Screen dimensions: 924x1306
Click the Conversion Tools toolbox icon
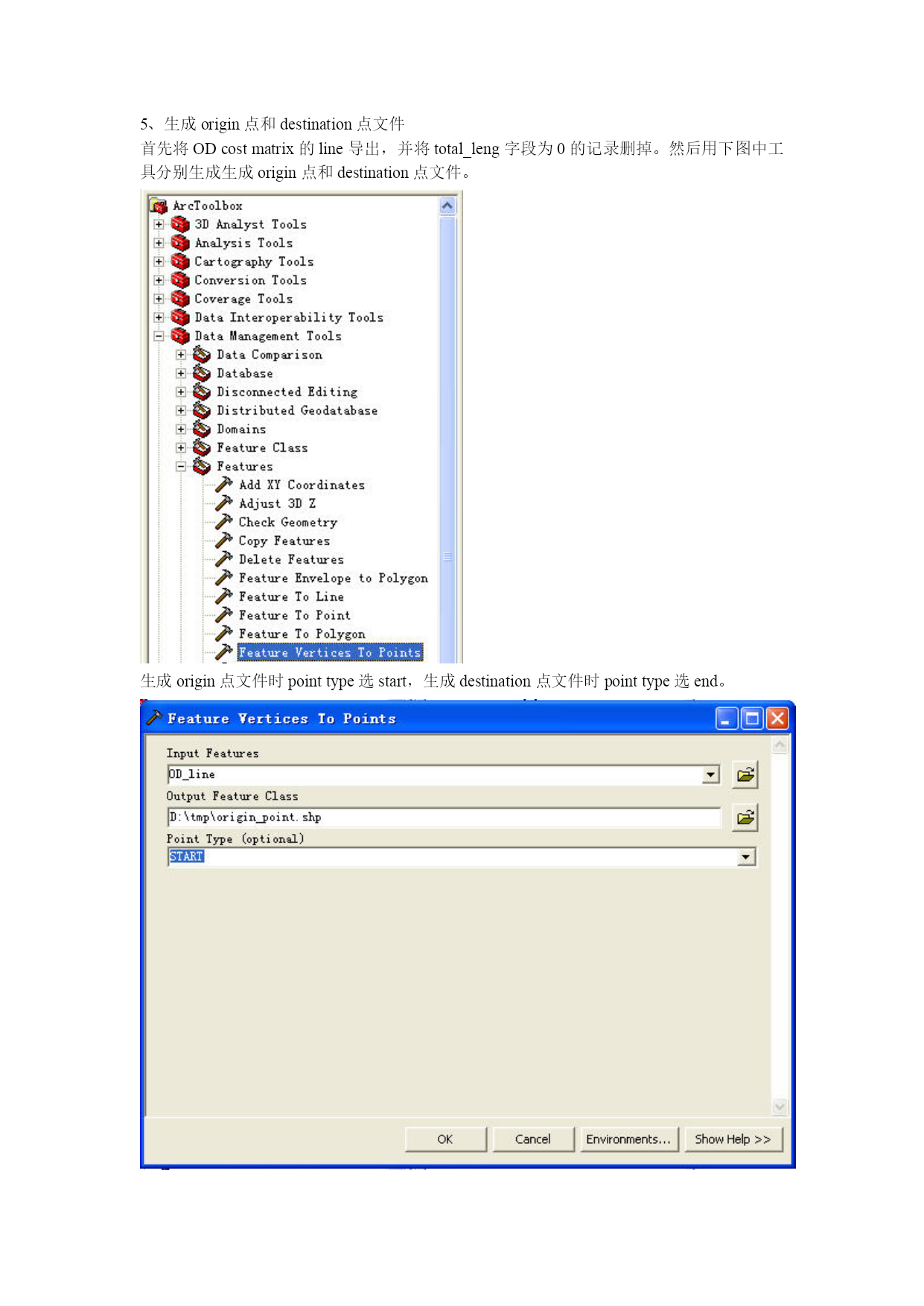tap(180, 280)
